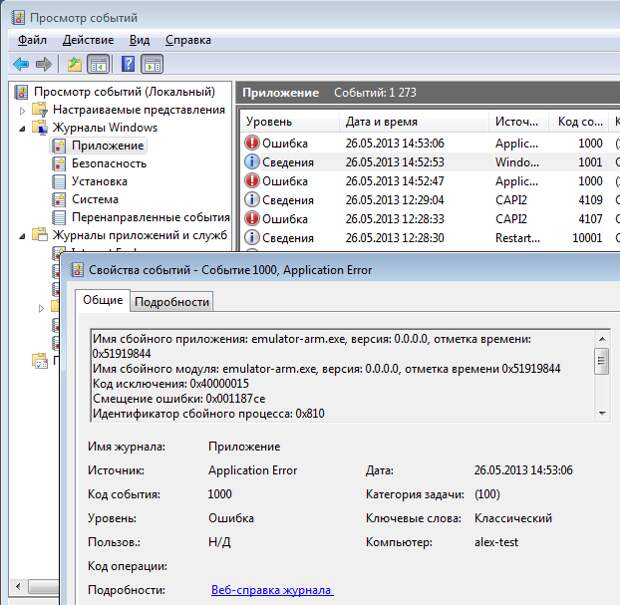Click the Настраиваемые представления folder icon
The width and height of the screenshot is (620, 605).
tap(40, 110)
